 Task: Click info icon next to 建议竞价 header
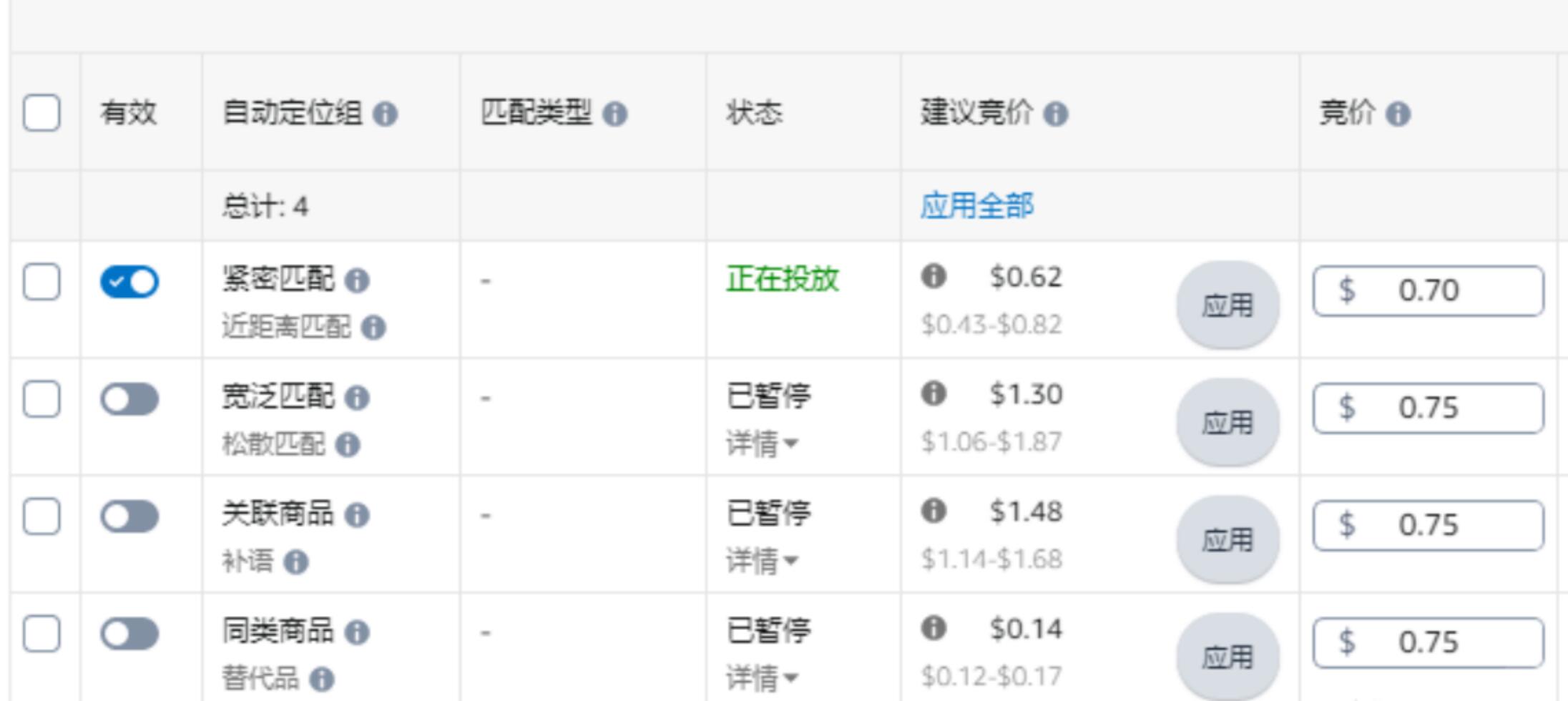[1055, 114]
